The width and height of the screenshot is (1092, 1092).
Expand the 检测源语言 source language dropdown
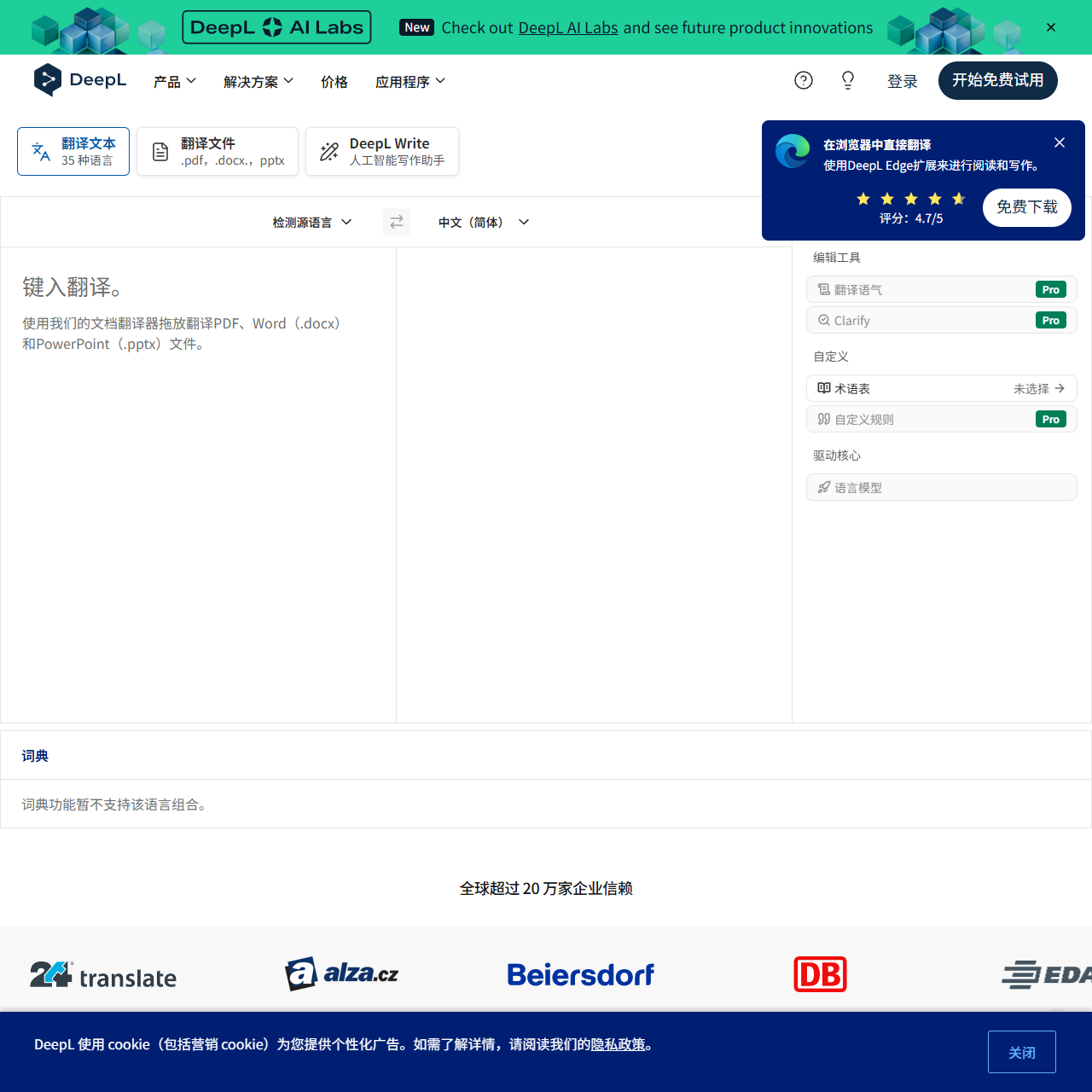point(311,222)
